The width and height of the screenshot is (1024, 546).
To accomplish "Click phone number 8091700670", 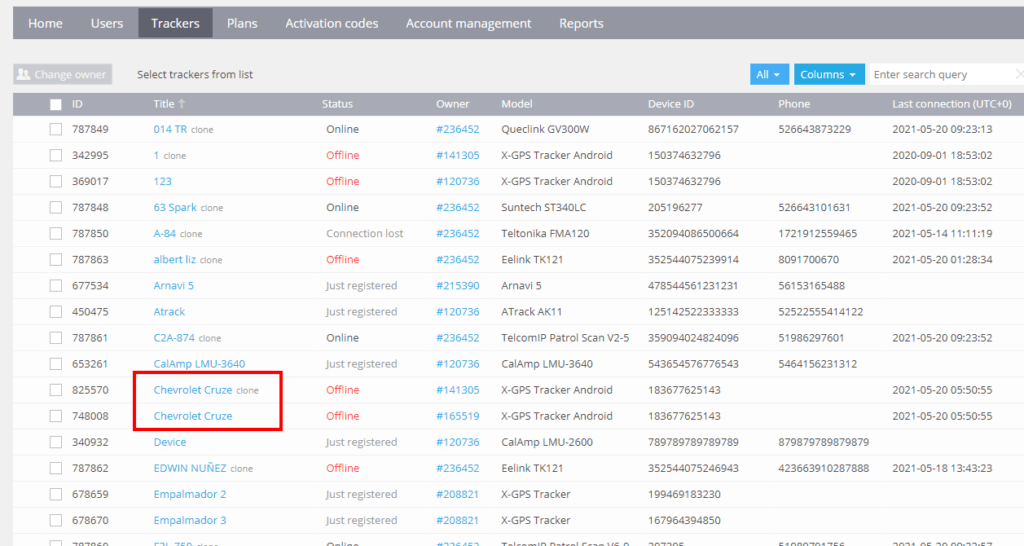I will coord(808,260).
